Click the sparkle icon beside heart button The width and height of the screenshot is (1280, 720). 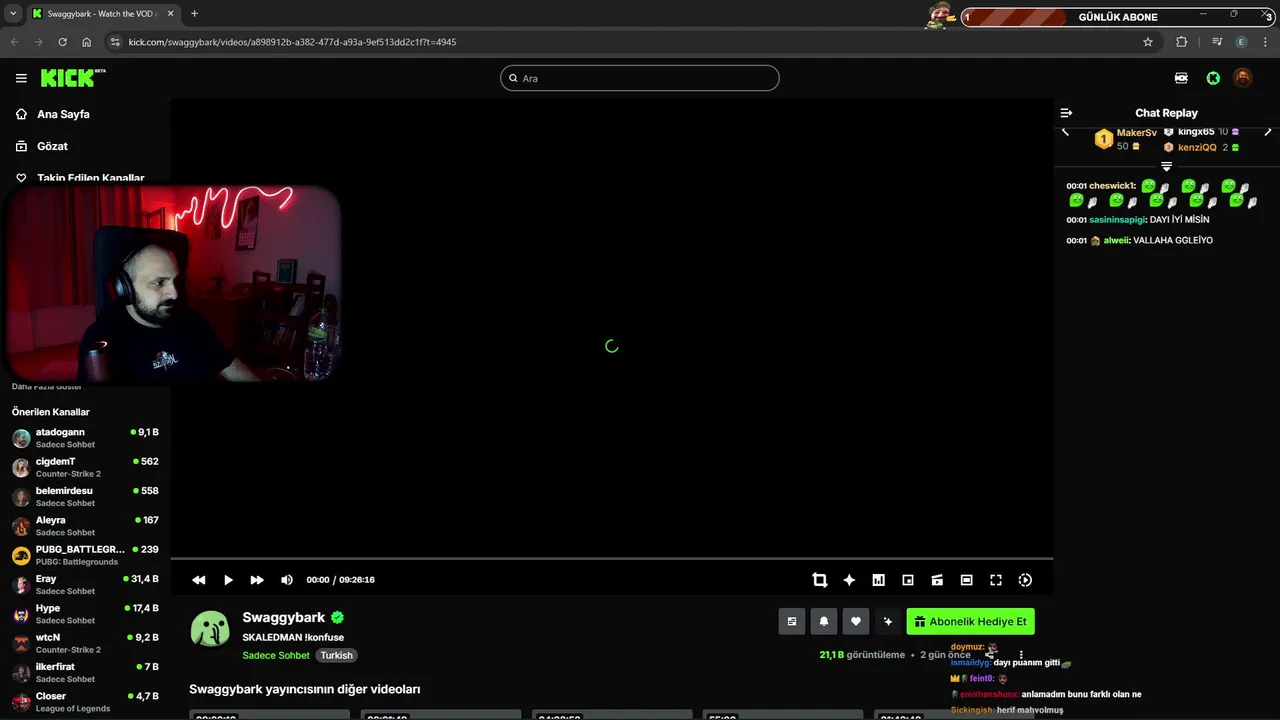pyautogui.click(x=887, y=621)
